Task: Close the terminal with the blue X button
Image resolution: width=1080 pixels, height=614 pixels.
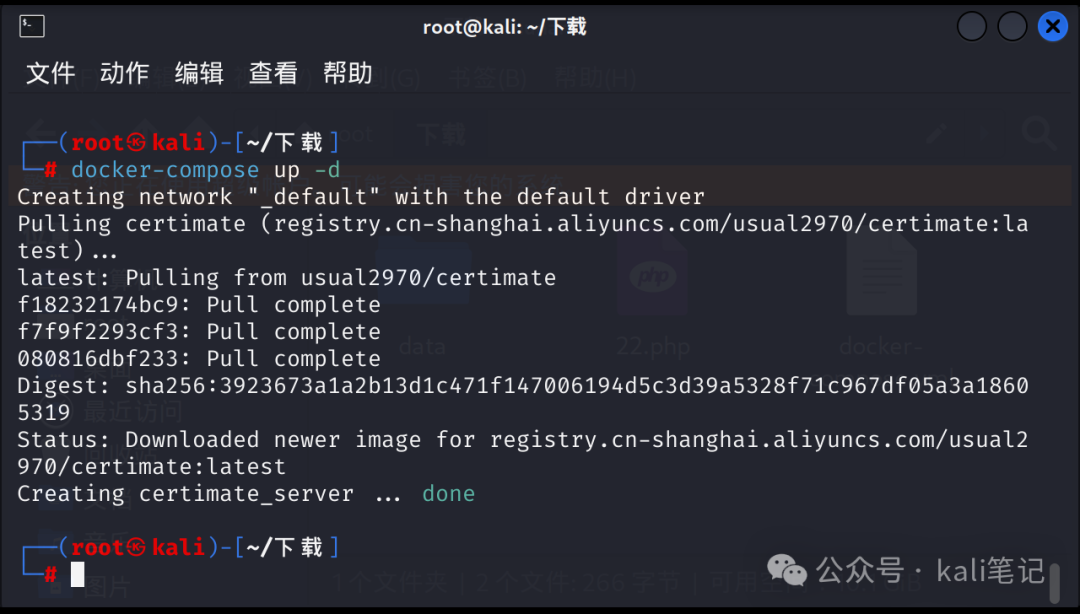Action: pyautogui.click(x=1052, y=27)
